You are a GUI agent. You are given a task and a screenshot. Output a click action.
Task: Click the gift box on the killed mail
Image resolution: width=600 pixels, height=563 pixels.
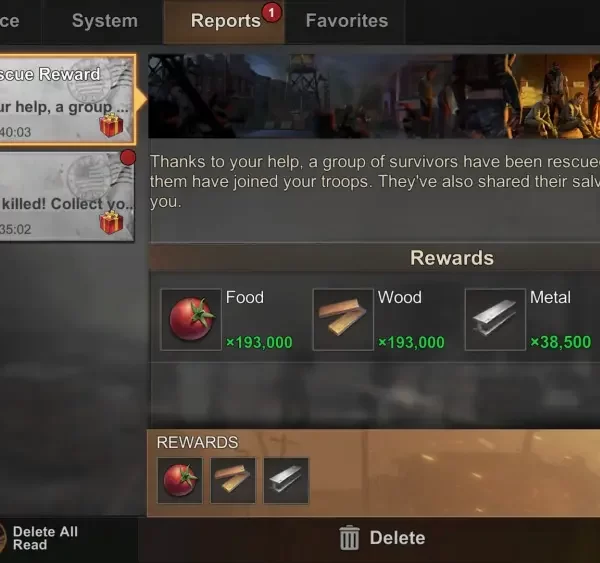[111, 222]
